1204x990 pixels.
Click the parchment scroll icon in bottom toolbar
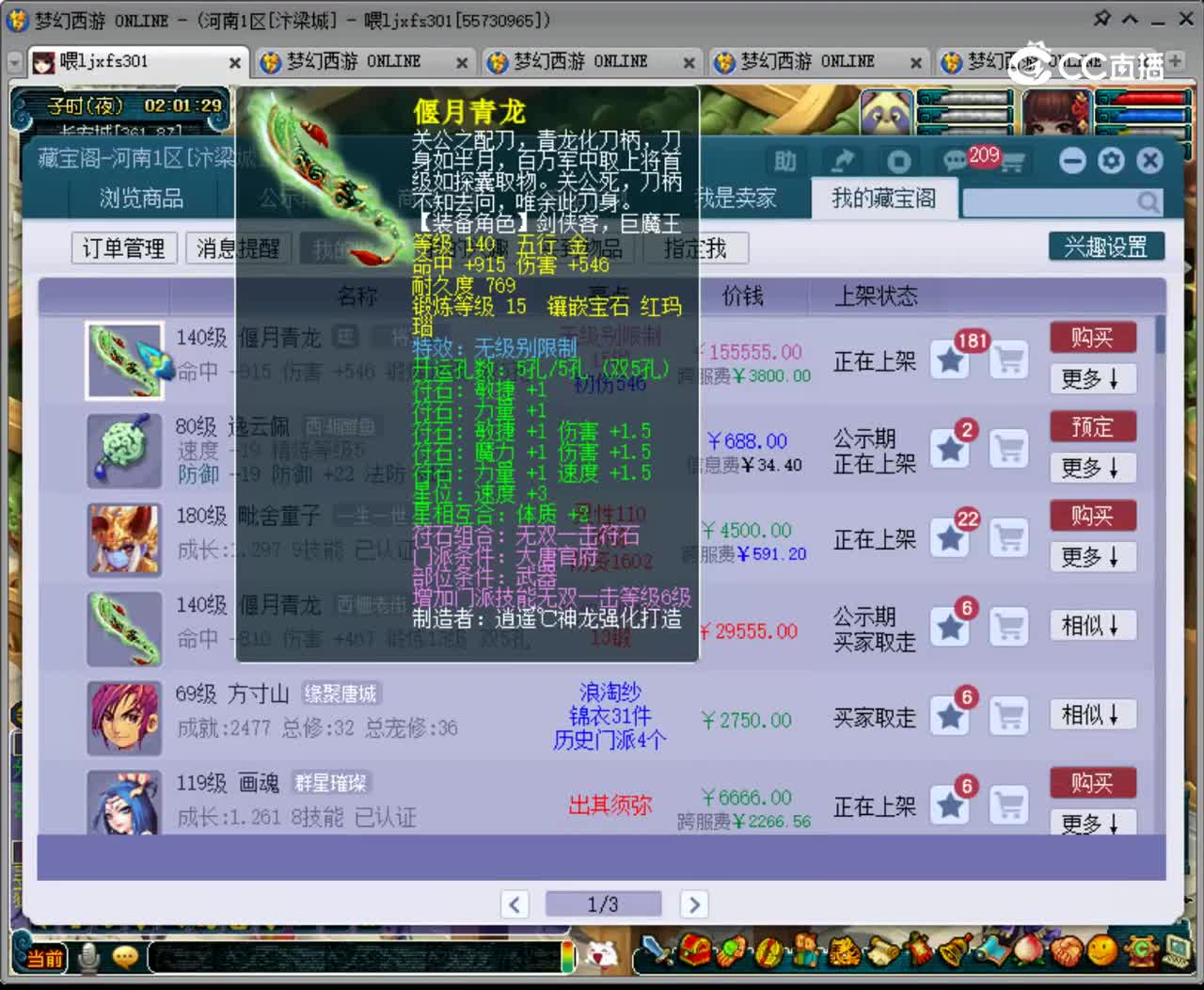pos(882,952)
